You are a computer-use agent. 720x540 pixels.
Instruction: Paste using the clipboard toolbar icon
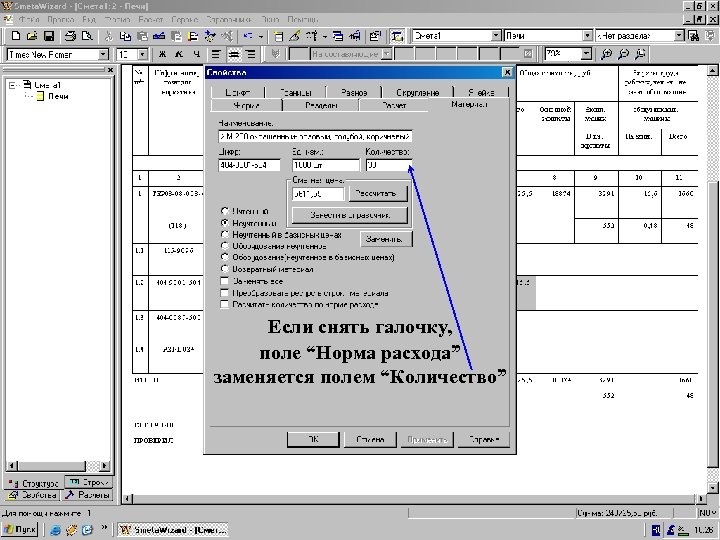[142, 36]
